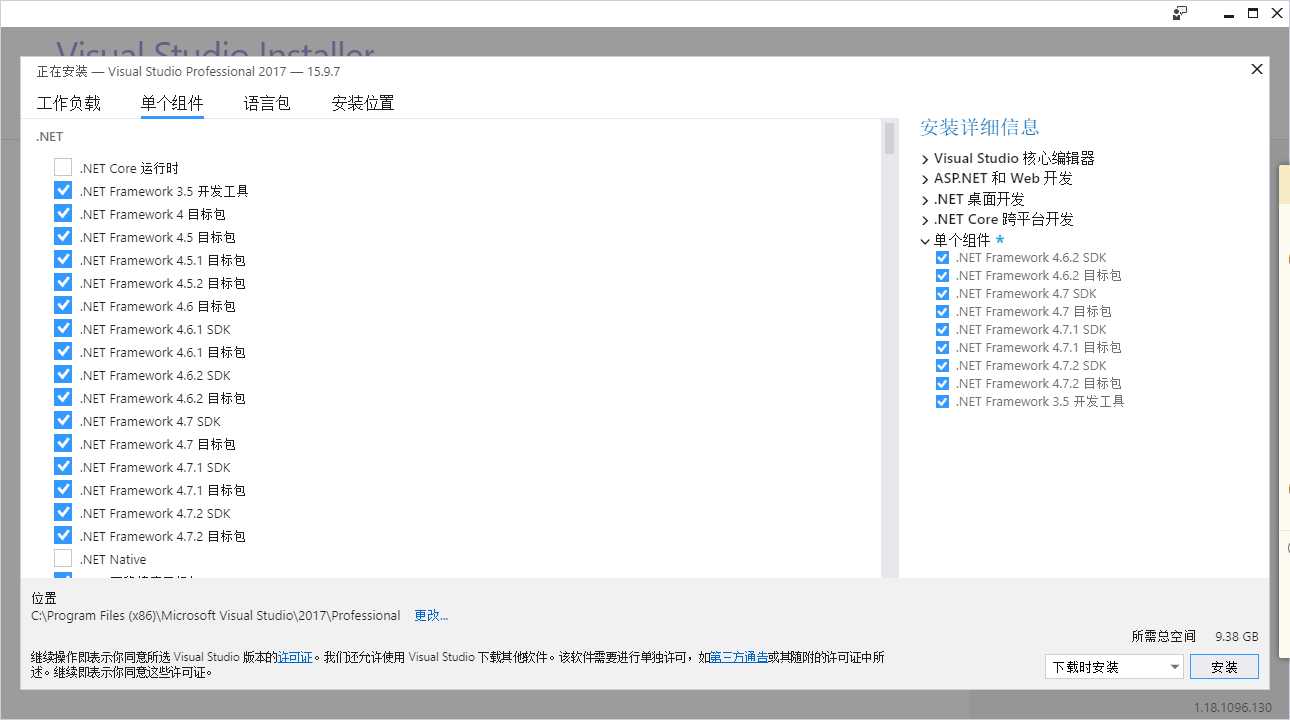Enable the .NET Core 运行时 checkbox
This screenshot has width=1290, height=720.
tap(63, 167)
